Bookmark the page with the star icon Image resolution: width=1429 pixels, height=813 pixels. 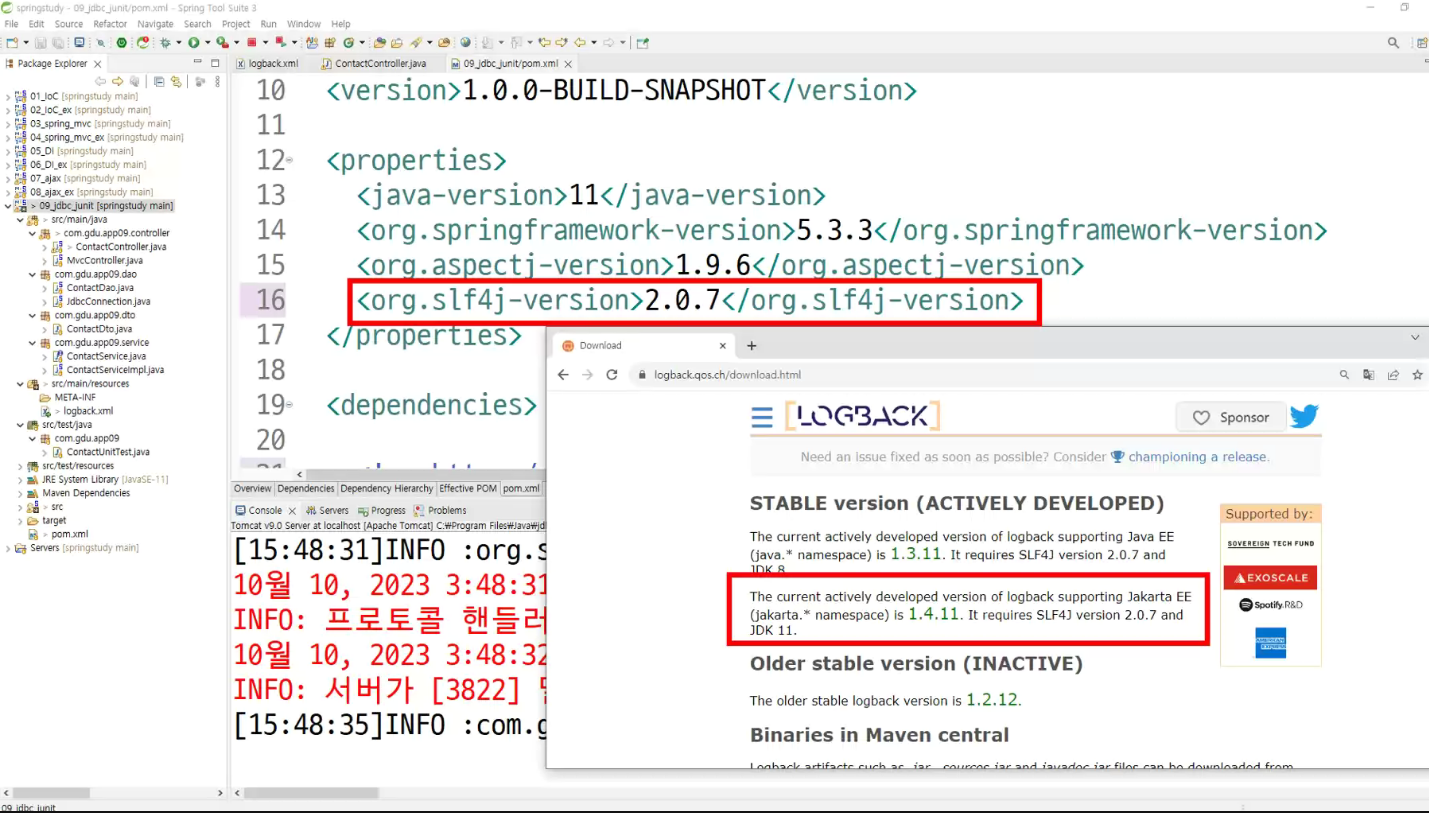[1417, 375]
